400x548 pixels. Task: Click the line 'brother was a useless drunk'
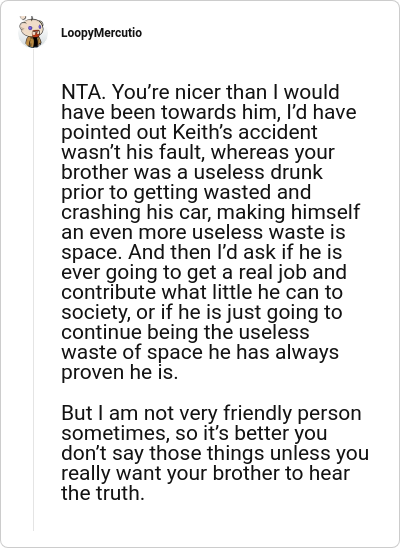[x=192, y=173]
